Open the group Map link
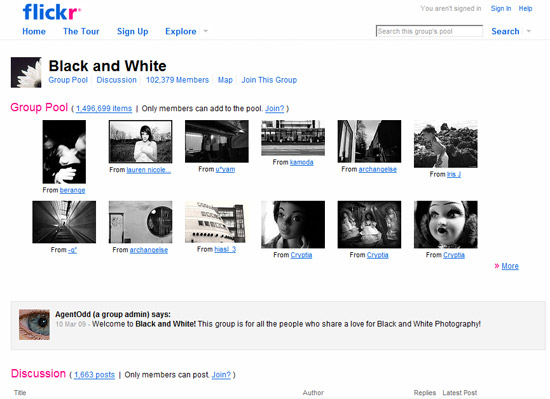The height and width of the screenshot is (399, 550). click(225, 80)
